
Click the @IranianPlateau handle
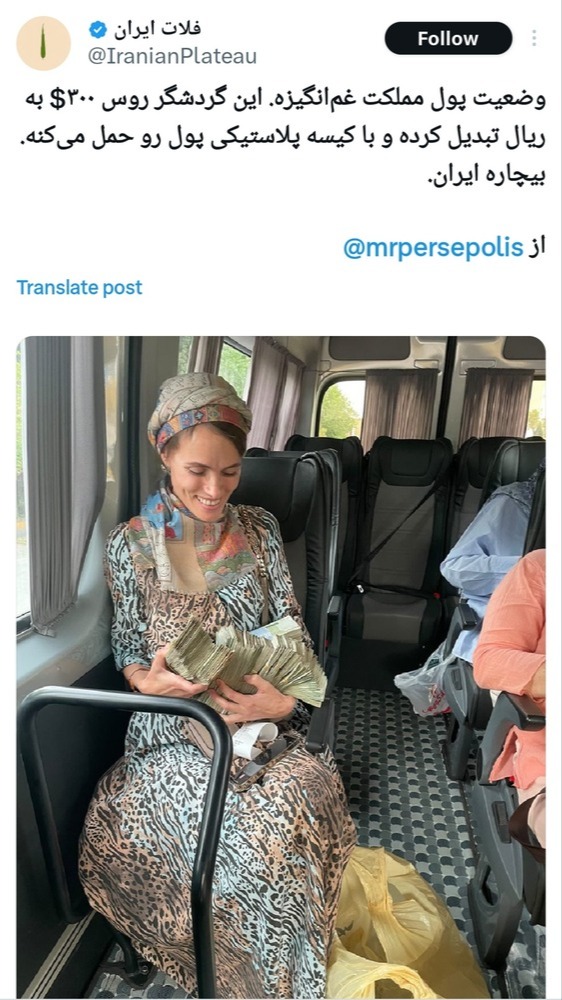[172, 57]
